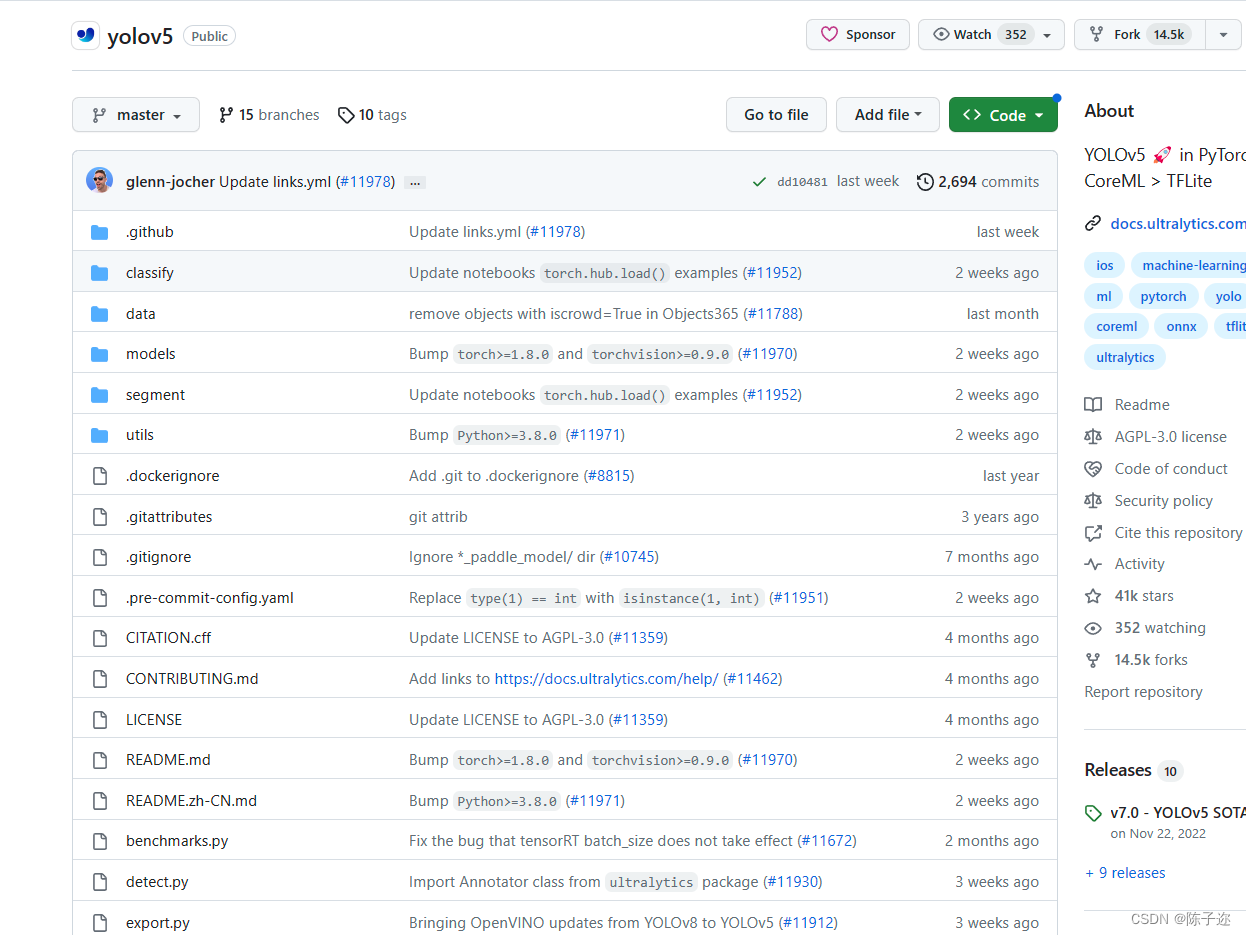Click the Code of conduct heart icon
1246x935 pixels.
coord(1093,469)
